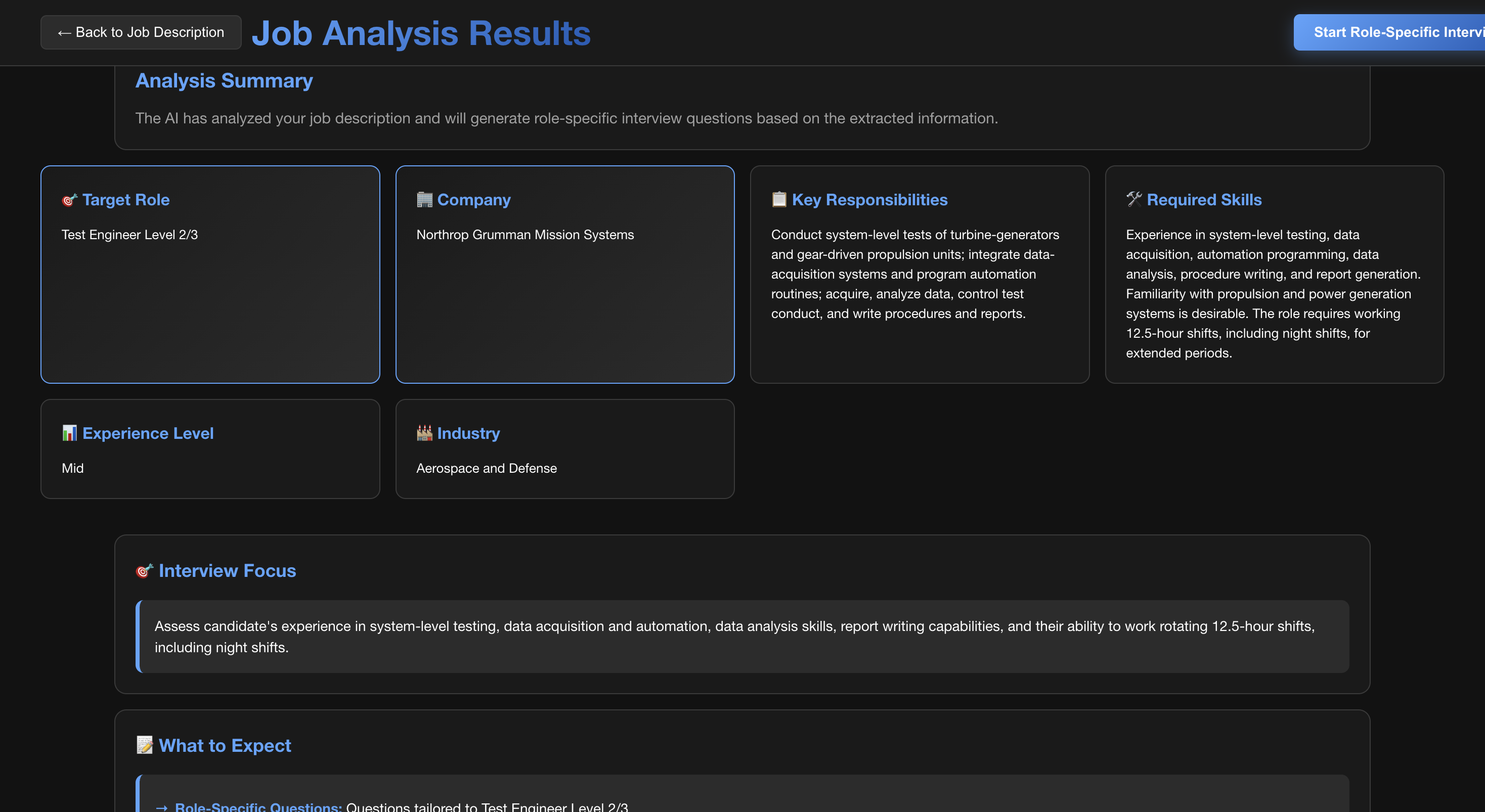Click the Job Analysis Results title
Viewport: 1485px width, 812px height.
pyautogui.click(x=421, y=33)
